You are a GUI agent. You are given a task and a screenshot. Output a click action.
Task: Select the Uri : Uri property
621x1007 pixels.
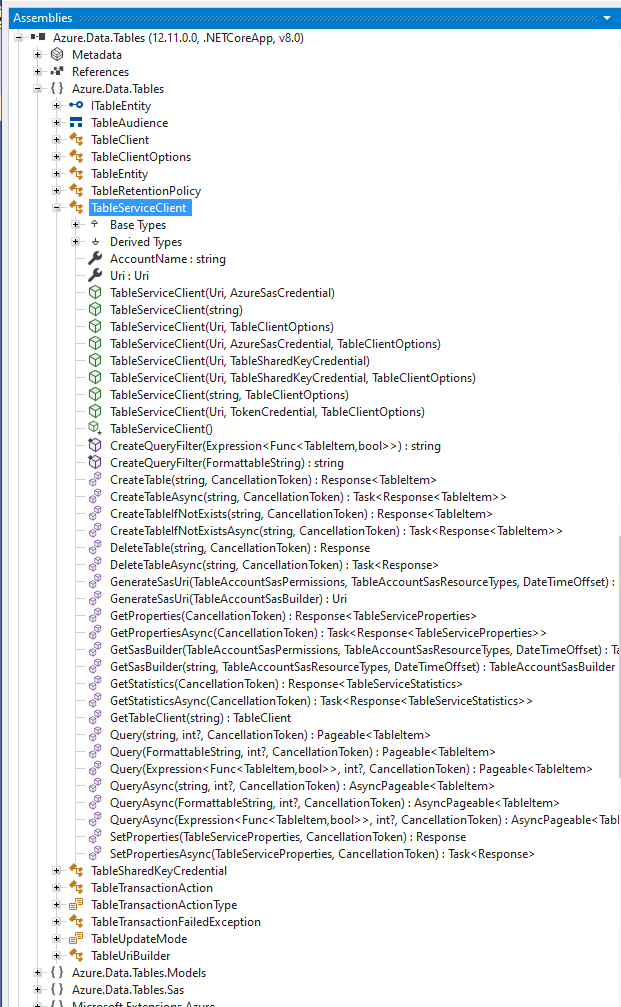129,276
